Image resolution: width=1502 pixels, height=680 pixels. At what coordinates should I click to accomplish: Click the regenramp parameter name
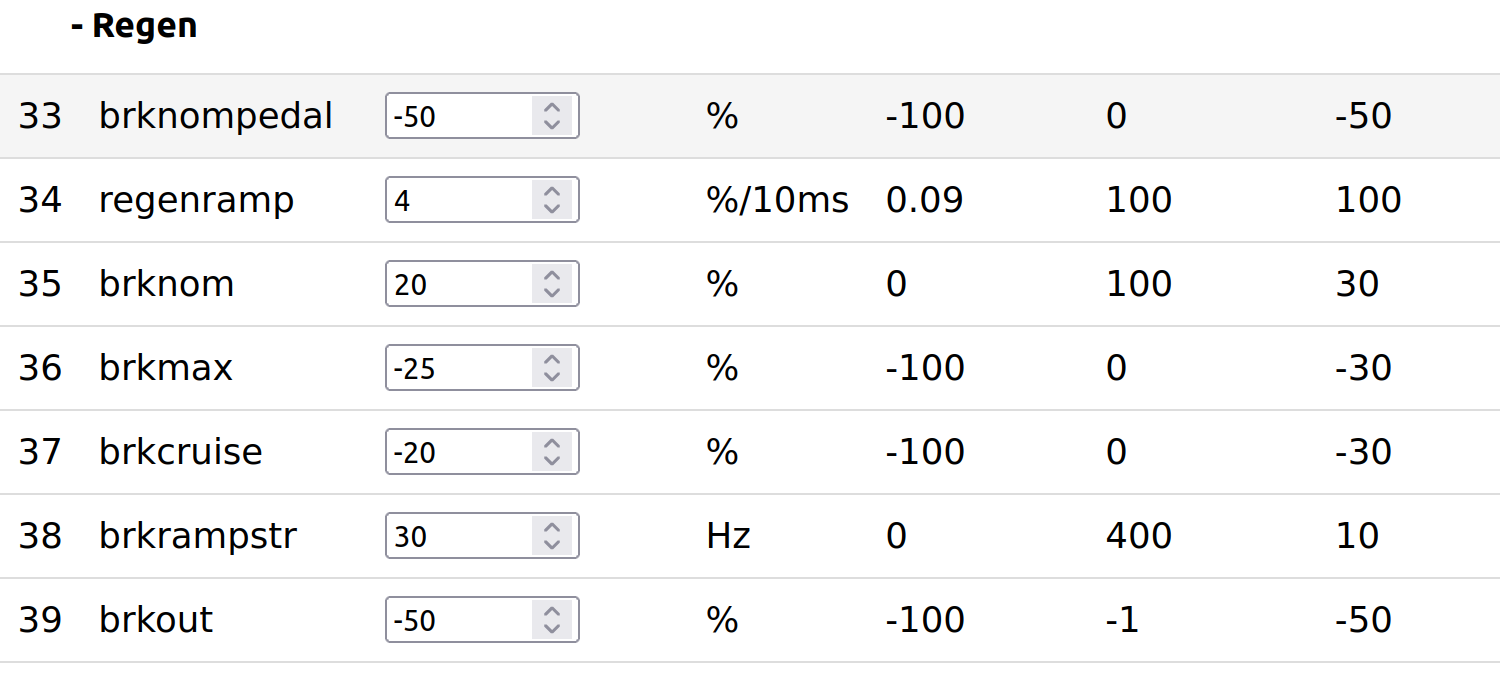[x=196, y=200]
